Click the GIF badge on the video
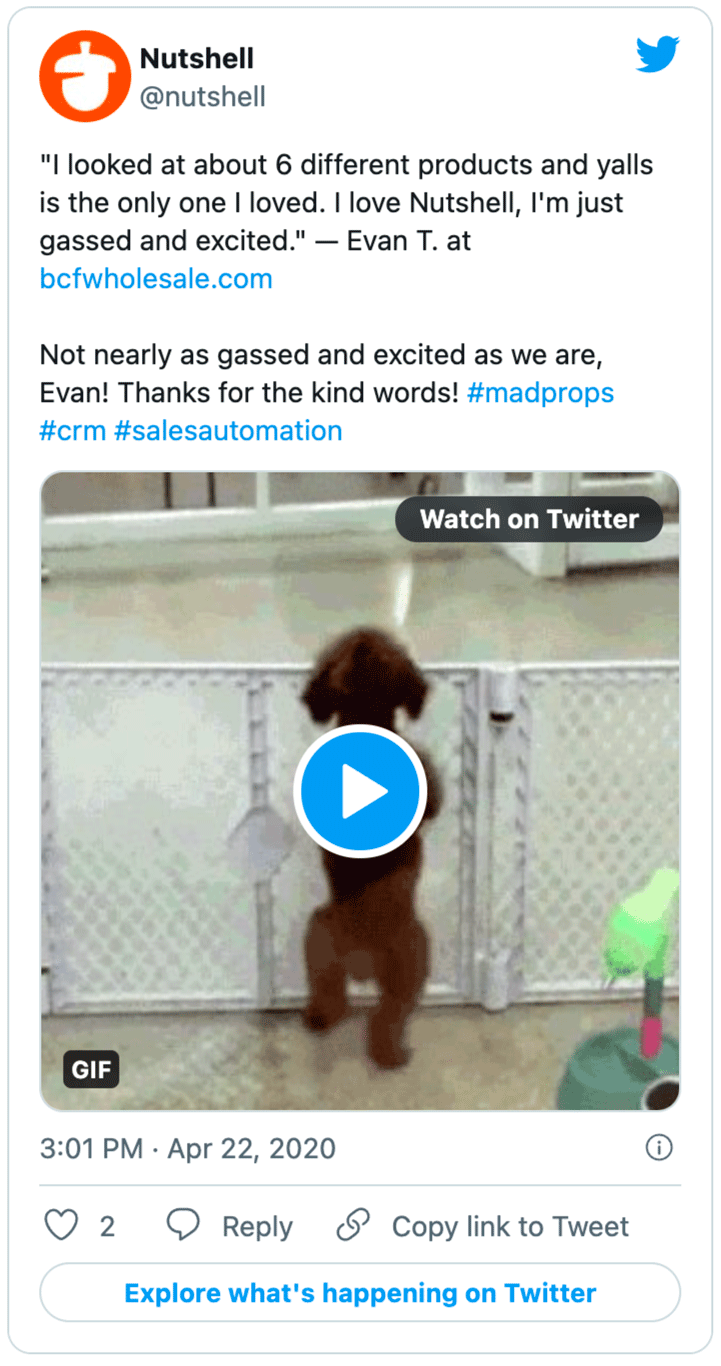Image resolution: width=721 pixels, height=1366 pixels. pos(91,1069)
